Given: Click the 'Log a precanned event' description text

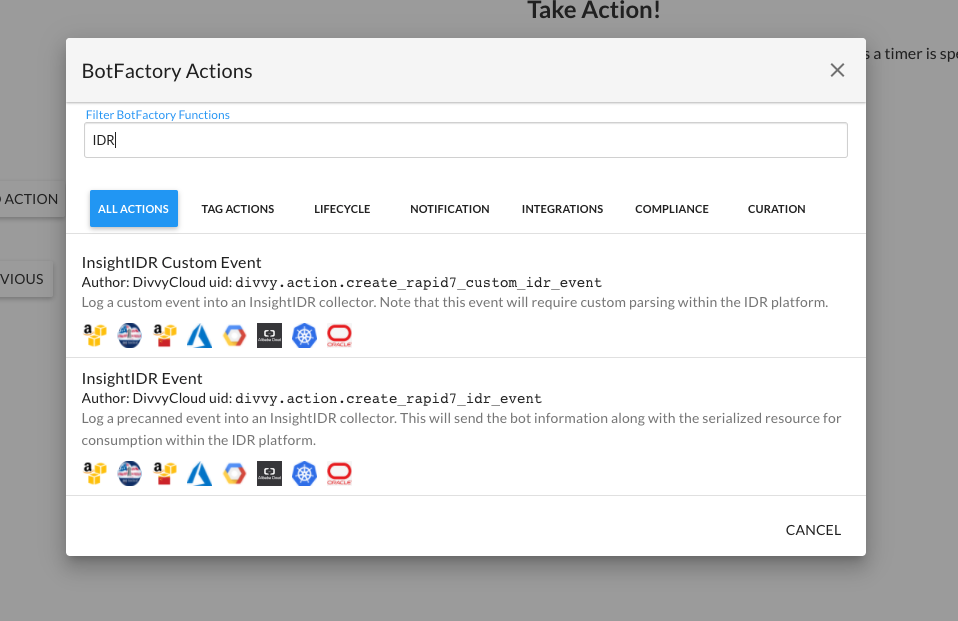Looking at the screenshot, I should [x=461, y=429].
